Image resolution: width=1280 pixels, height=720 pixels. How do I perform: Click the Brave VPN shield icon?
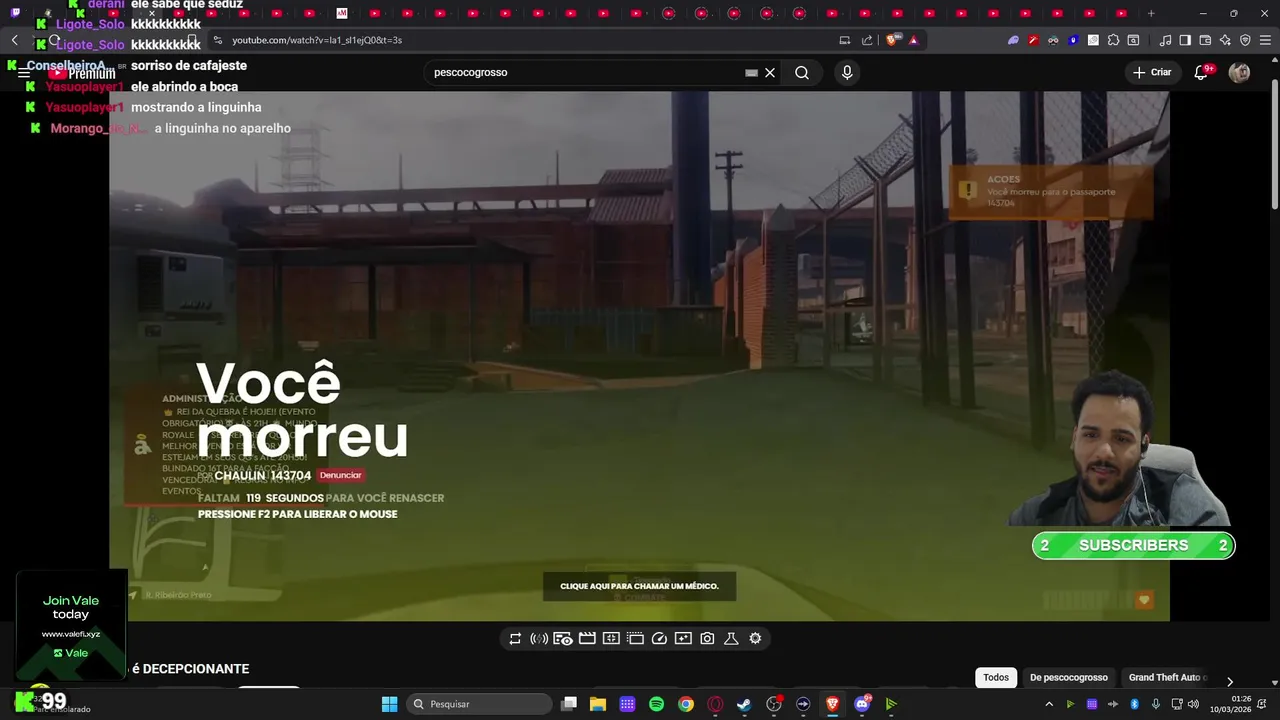pos(1245,40)
